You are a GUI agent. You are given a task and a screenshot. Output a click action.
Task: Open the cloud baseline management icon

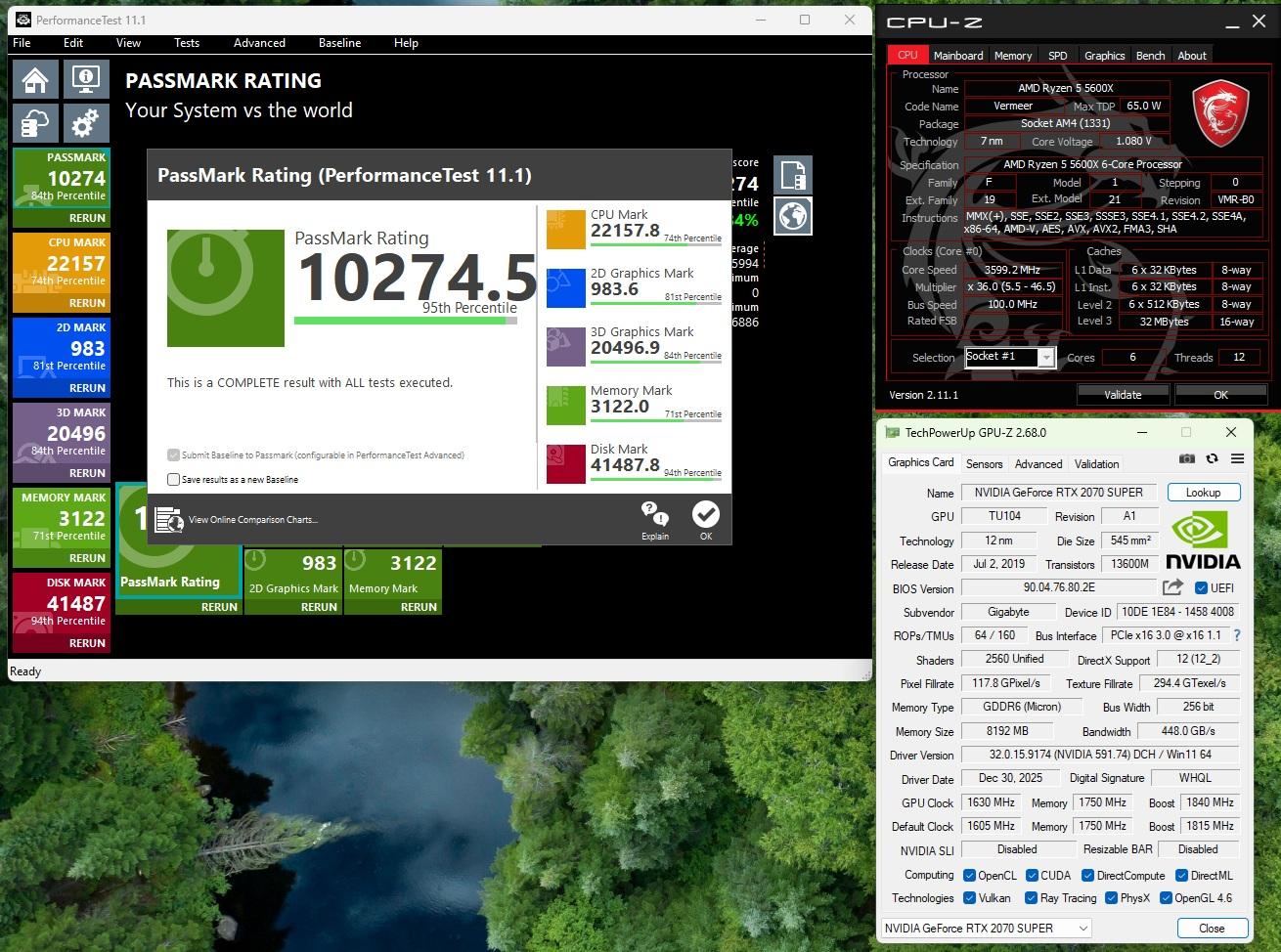pyautogui.click(x=35, y=124)
